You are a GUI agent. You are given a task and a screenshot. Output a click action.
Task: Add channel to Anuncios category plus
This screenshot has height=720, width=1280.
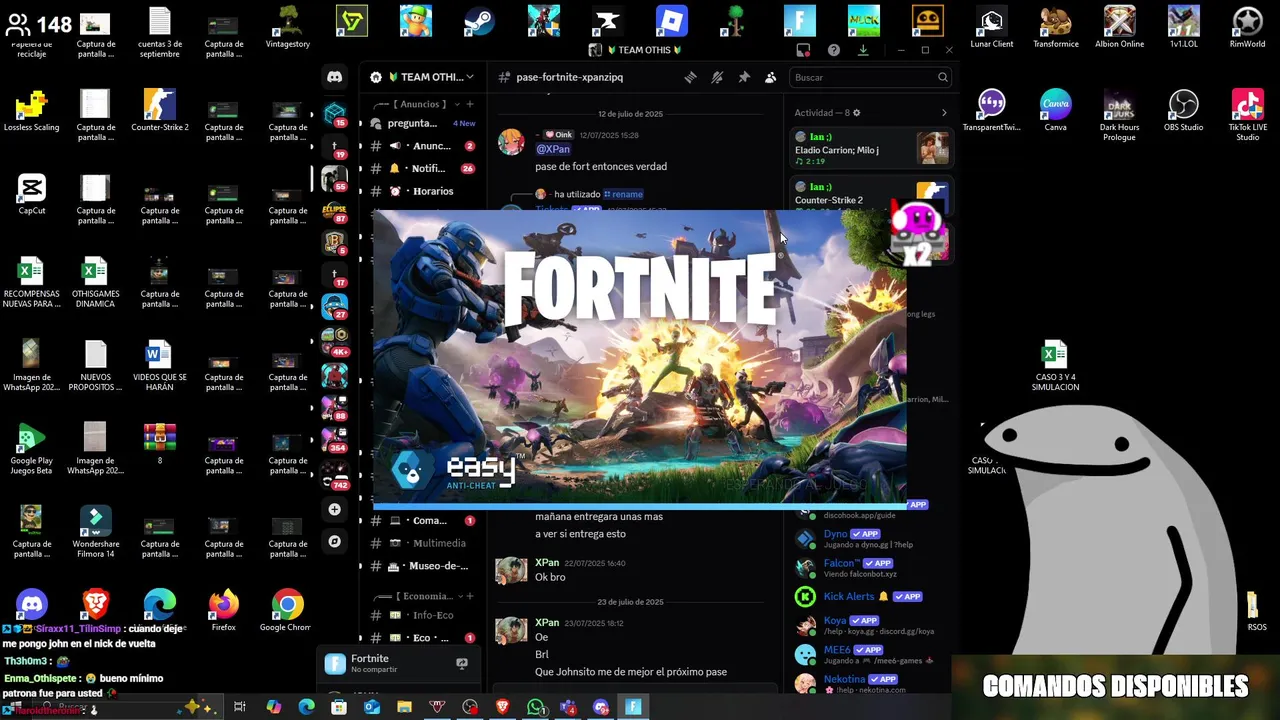coord(470,104)
